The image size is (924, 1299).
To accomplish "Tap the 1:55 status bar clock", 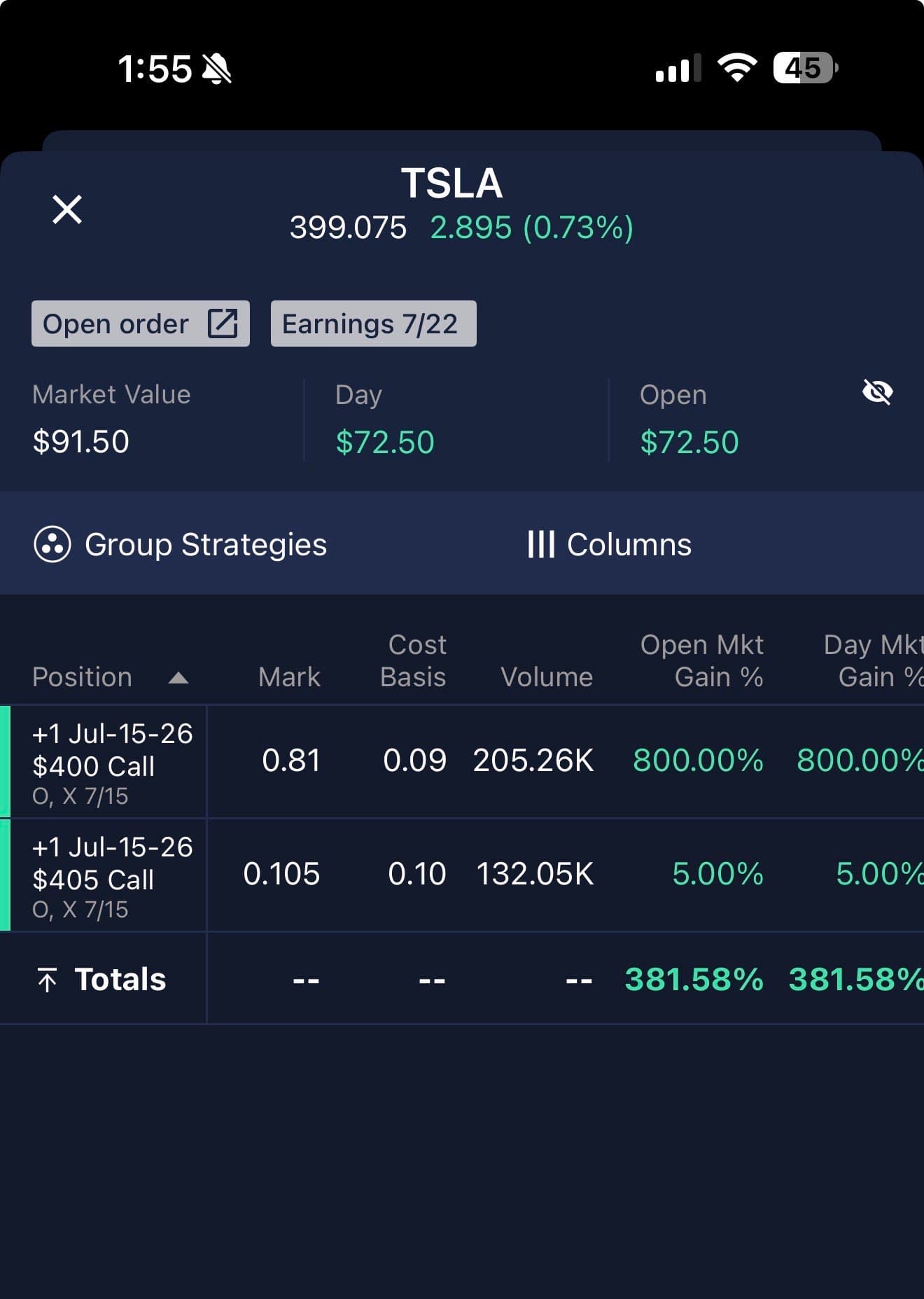I will (x=154, y=69).
